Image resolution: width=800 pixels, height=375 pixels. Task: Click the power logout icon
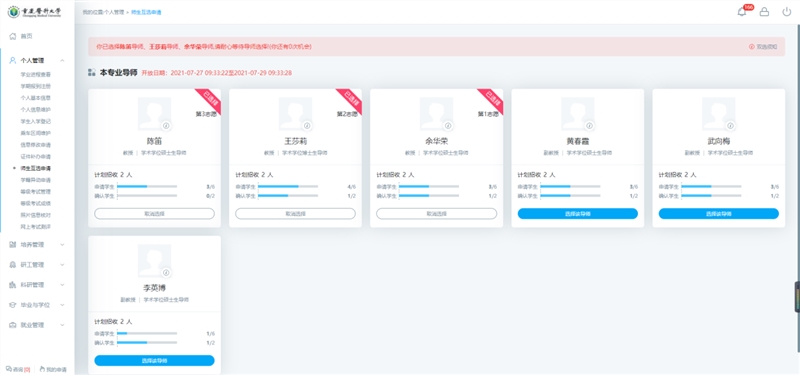[x=787, y=12]
